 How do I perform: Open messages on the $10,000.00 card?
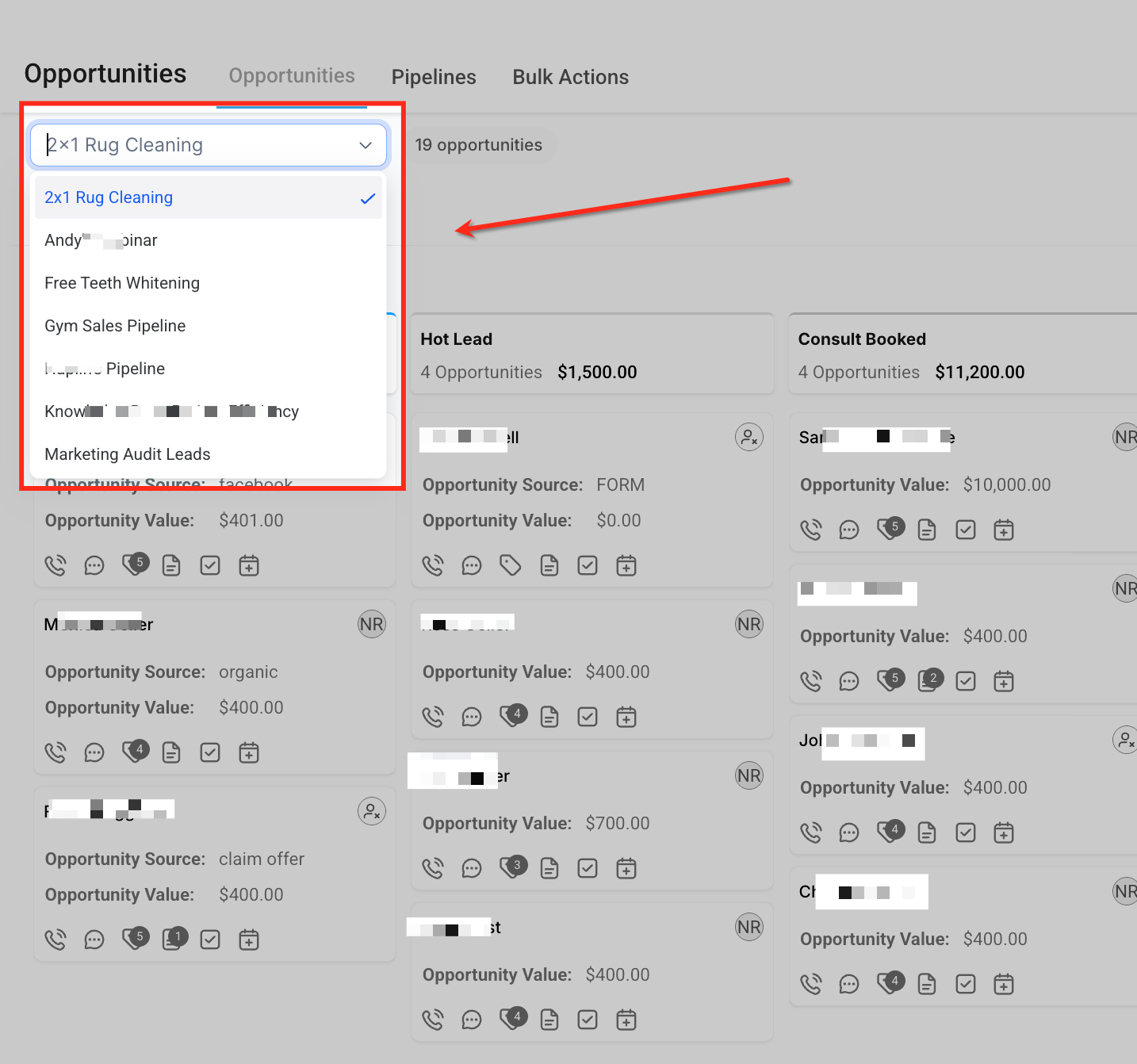pyautogui.click(x=849, y=530)
